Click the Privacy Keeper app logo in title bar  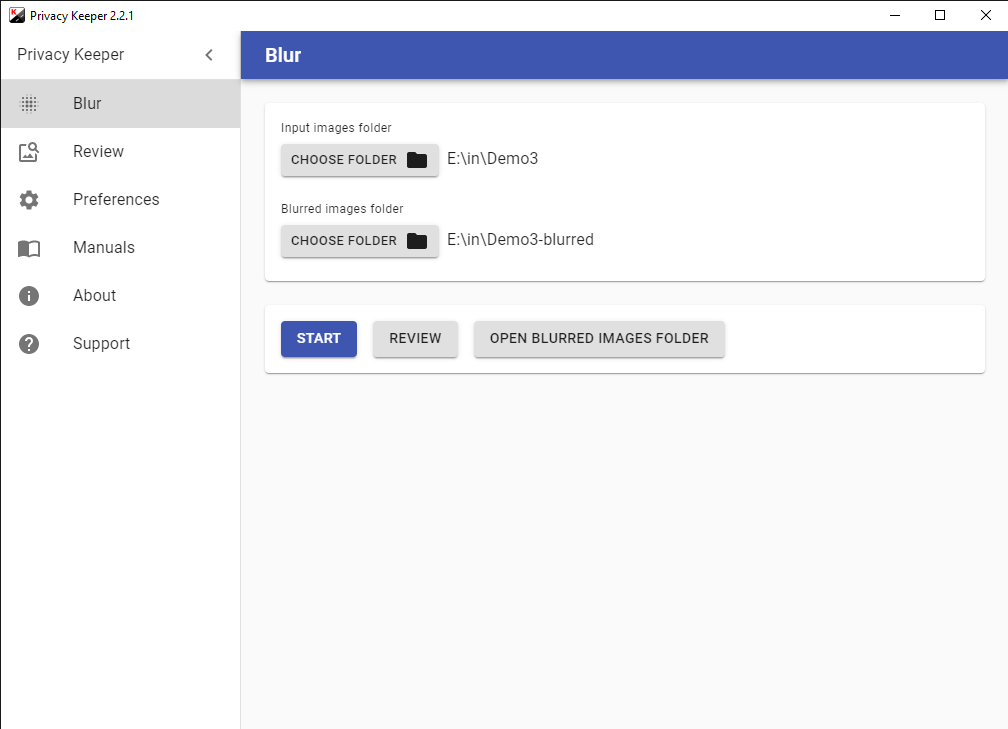[x=17, y=15]
